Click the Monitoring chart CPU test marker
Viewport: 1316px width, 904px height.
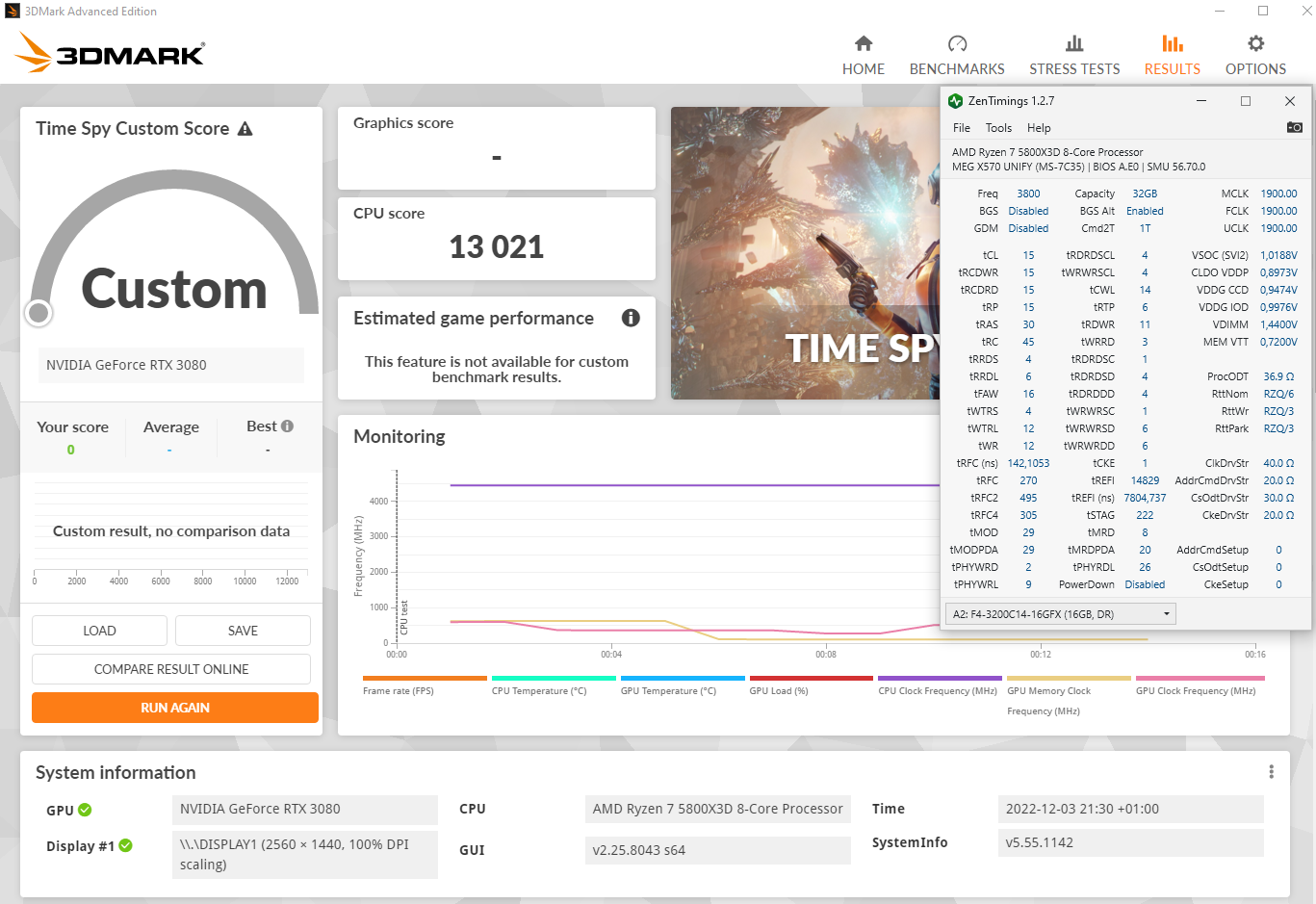403,618
